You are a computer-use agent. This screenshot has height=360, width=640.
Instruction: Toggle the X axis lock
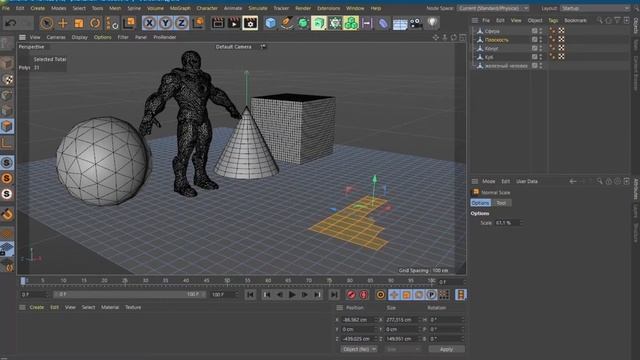pos(149,23)
